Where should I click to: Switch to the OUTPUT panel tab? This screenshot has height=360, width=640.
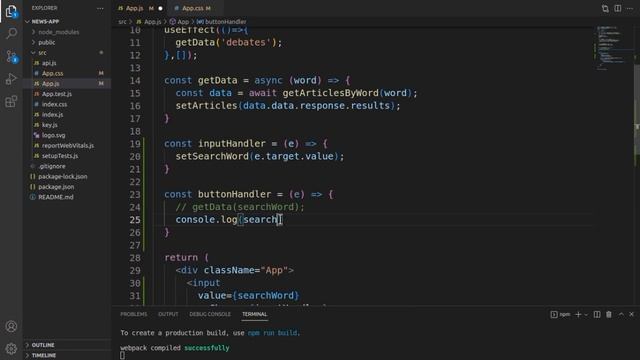point(168,314)
